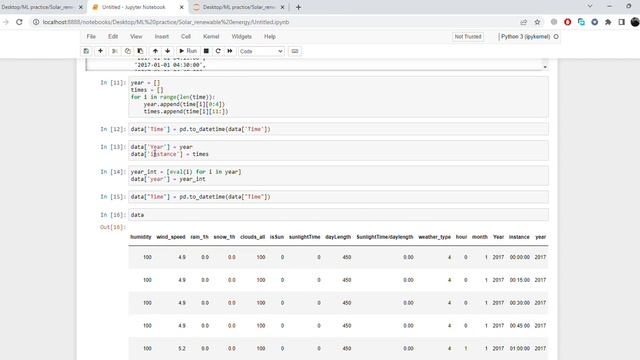This screenshot has width=640, height=360.
Task: Open the browser extensions puzzle icon
Action: pos(608,22)
